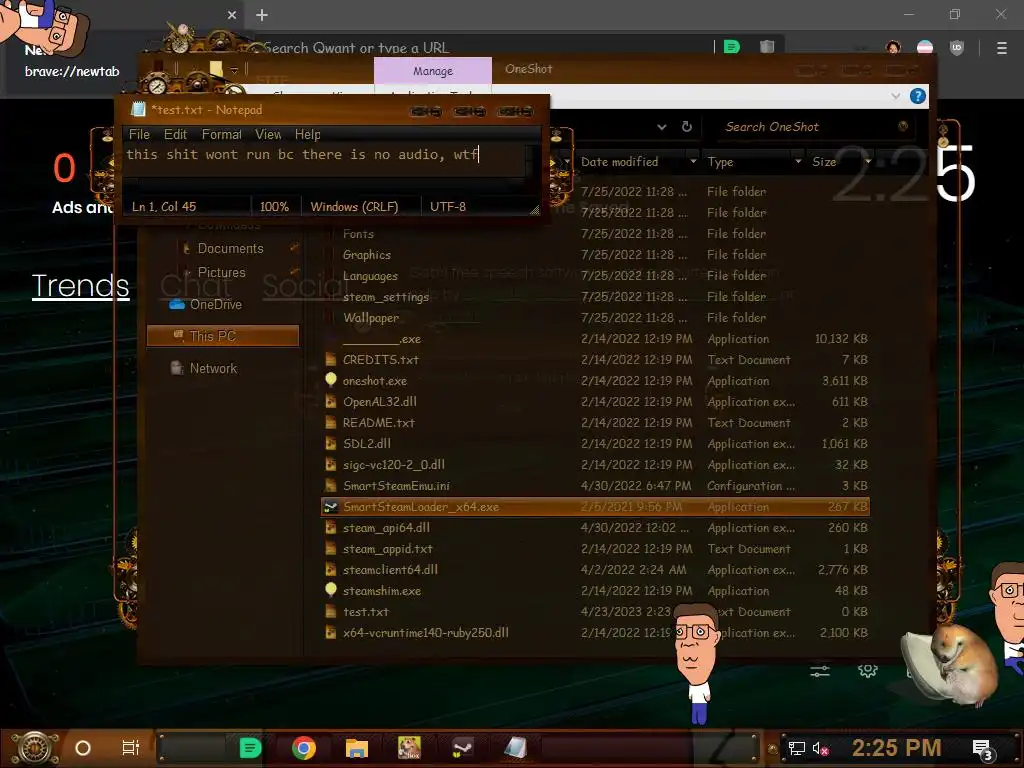Open Steam from the taskbar
This screenshot has width=1024, height=768.
click(462, 748)
